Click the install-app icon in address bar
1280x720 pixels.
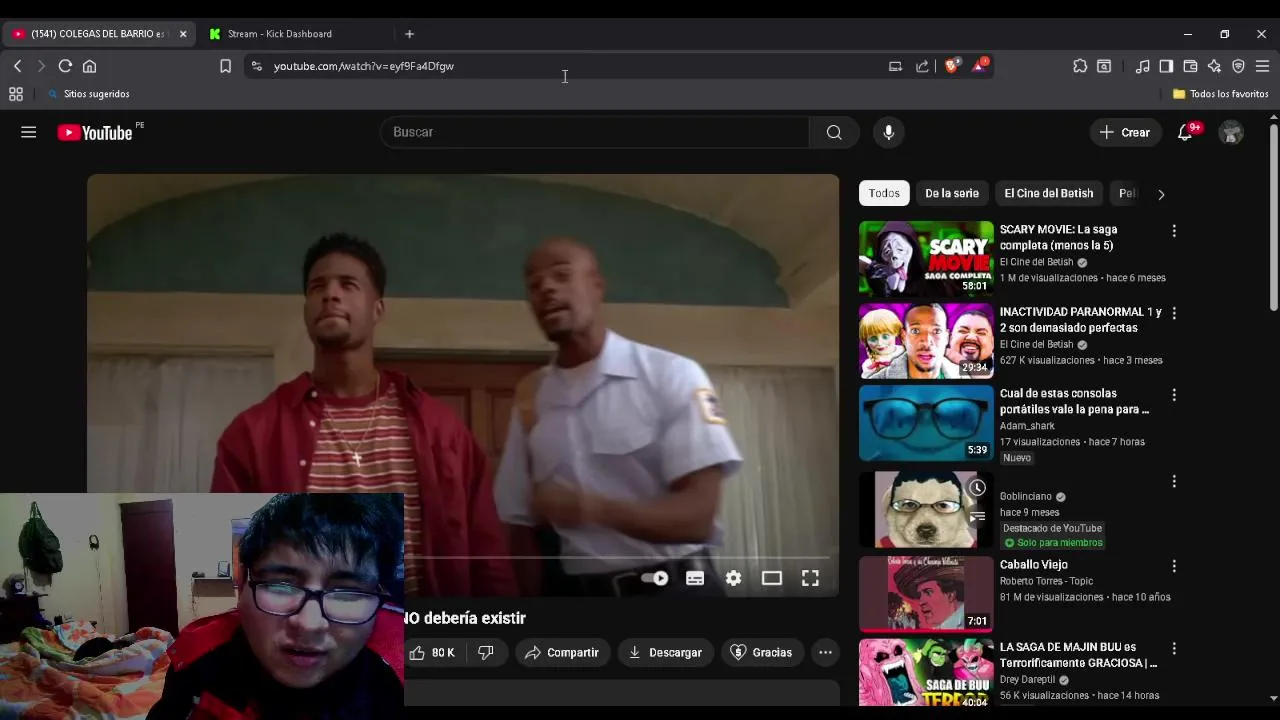tap(895, 66)
